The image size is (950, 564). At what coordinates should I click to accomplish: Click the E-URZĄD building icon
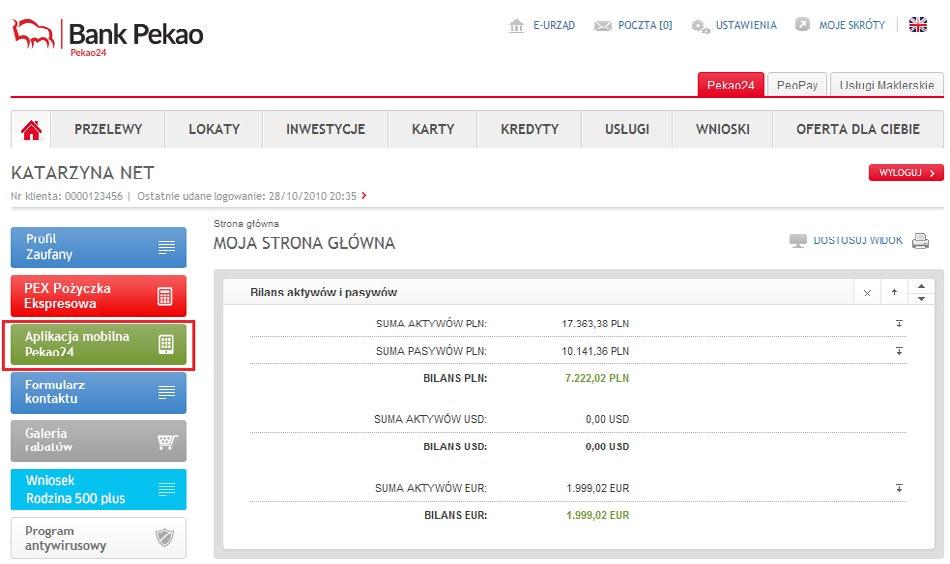pyautogui.click(x=516, y=25)
